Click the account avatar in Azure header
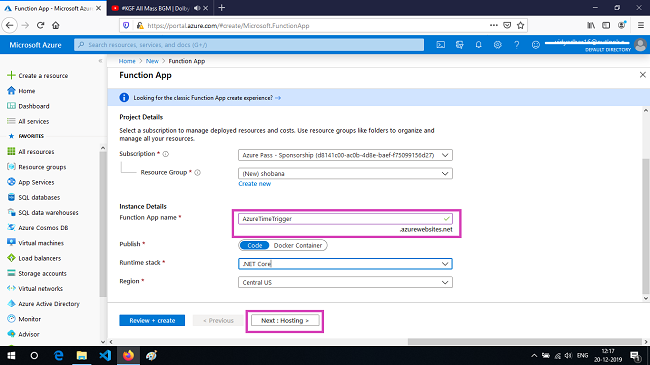 (640, 45)
